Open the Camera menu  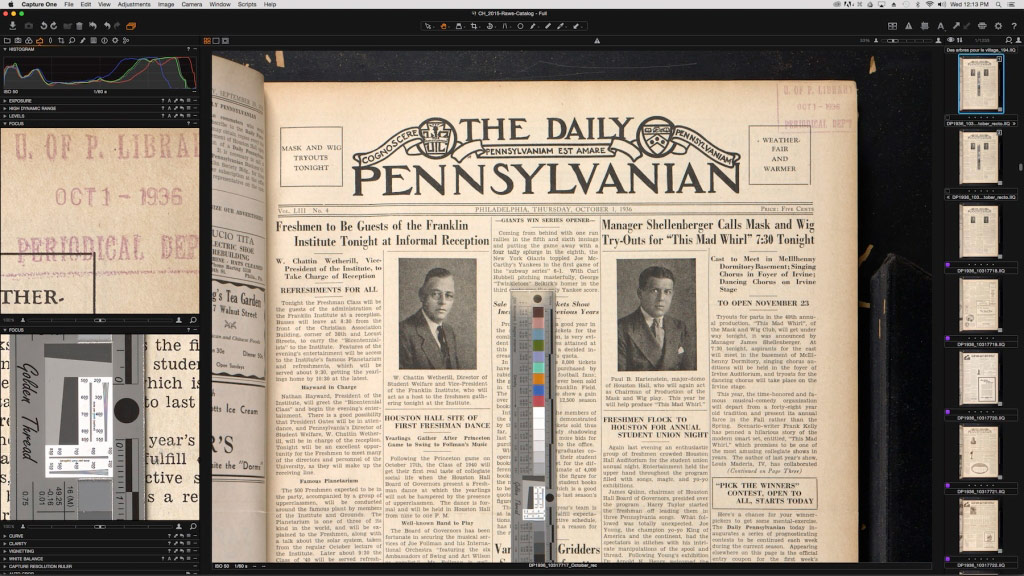(191, 5)
